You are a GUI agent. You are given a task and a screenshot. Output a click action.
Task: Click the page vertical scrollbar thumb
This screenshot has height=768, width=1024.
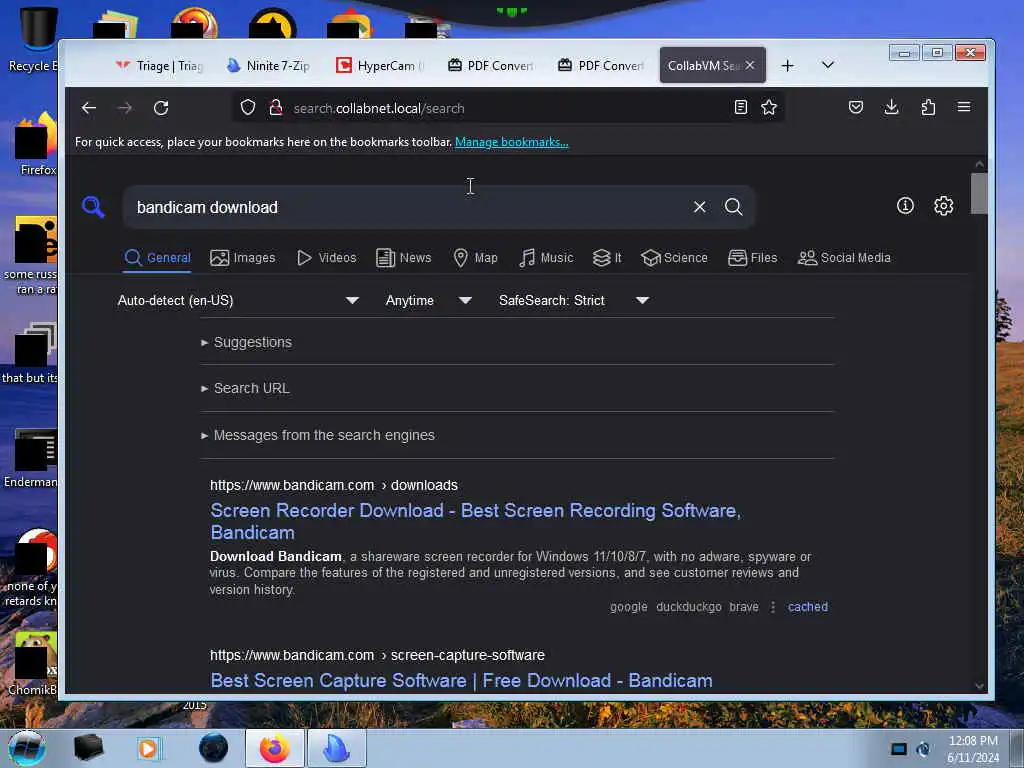pos(979,193)
